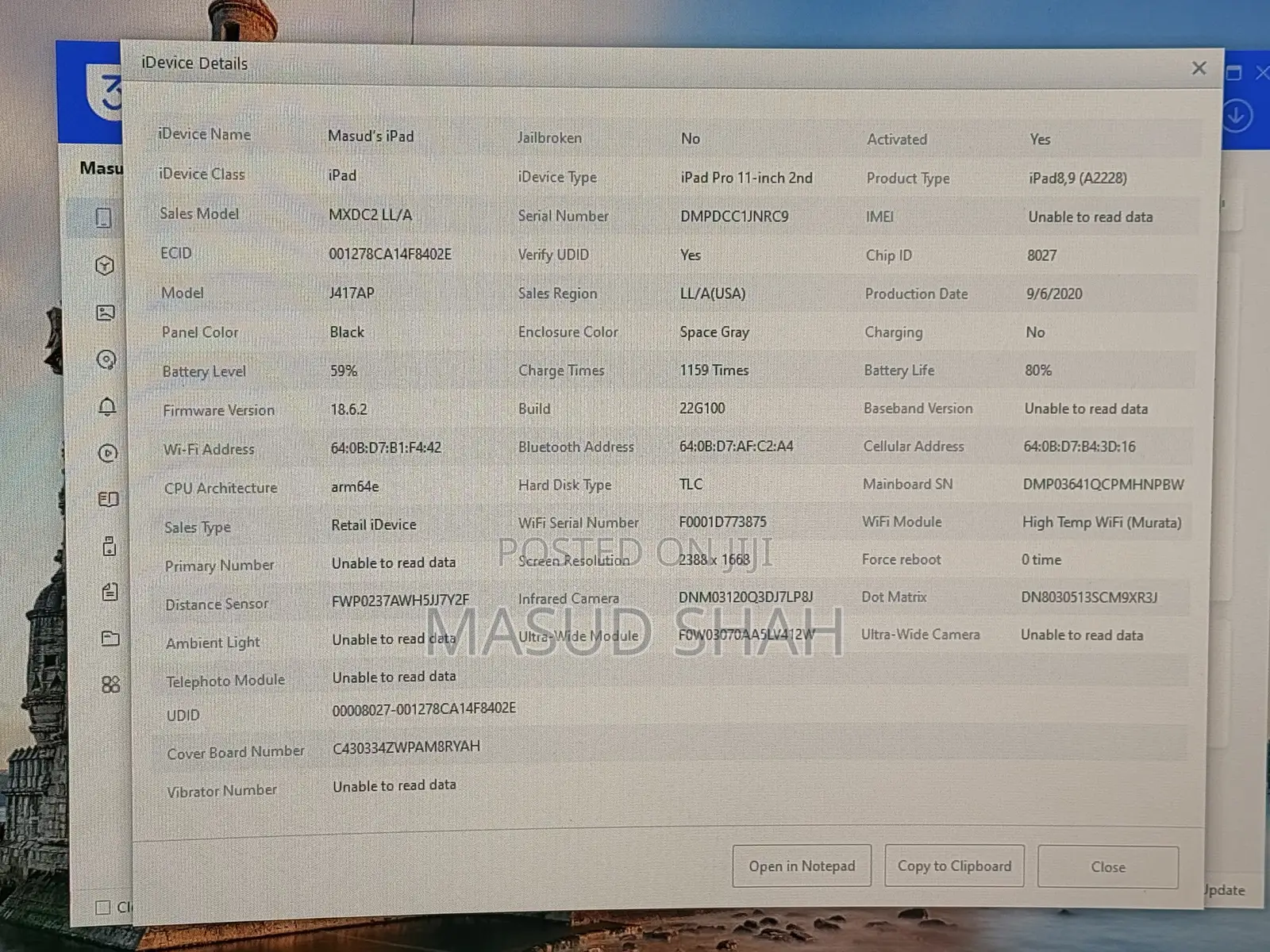
Task: Click the Open in Notepad button
Action: click(802, 866)
